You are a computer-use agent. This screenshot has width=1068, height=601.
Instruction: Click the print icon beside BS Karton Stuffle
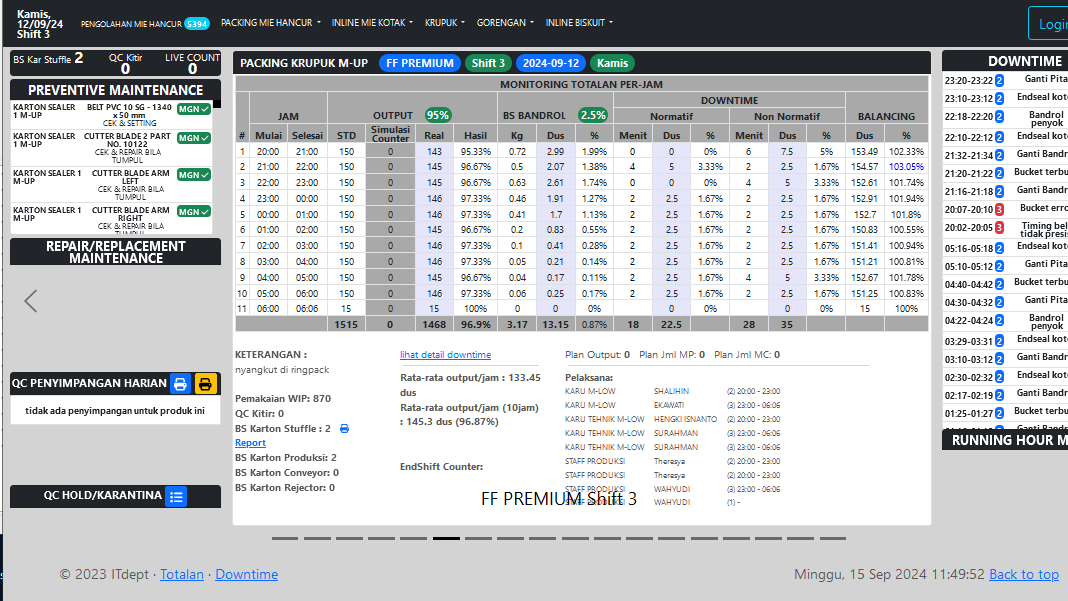coord(344,429)
